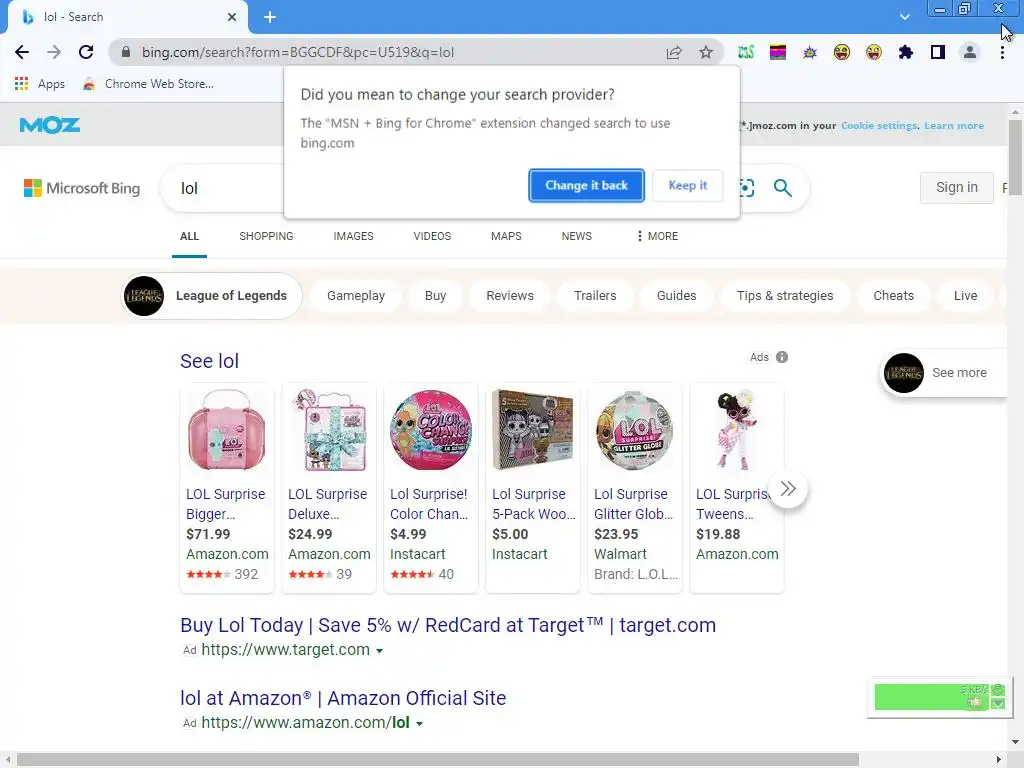Open the Target RedCard ad link
This screenshot has height=768, width=1024.
[448, 625]
